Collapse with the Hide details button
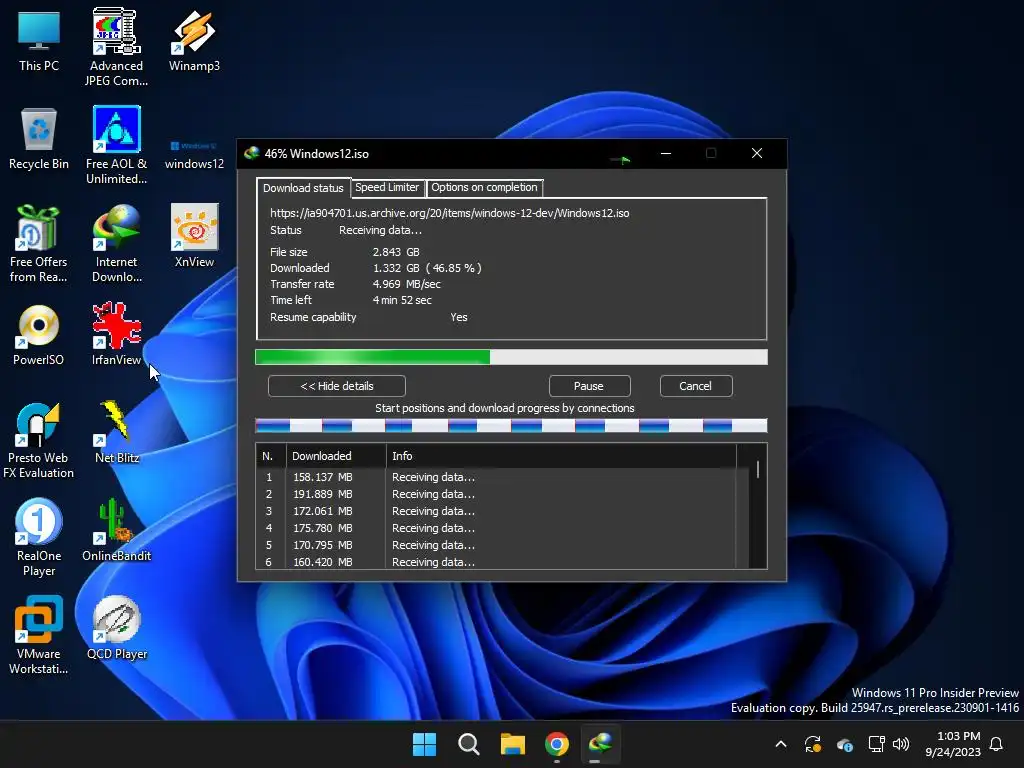 (337, 386)
